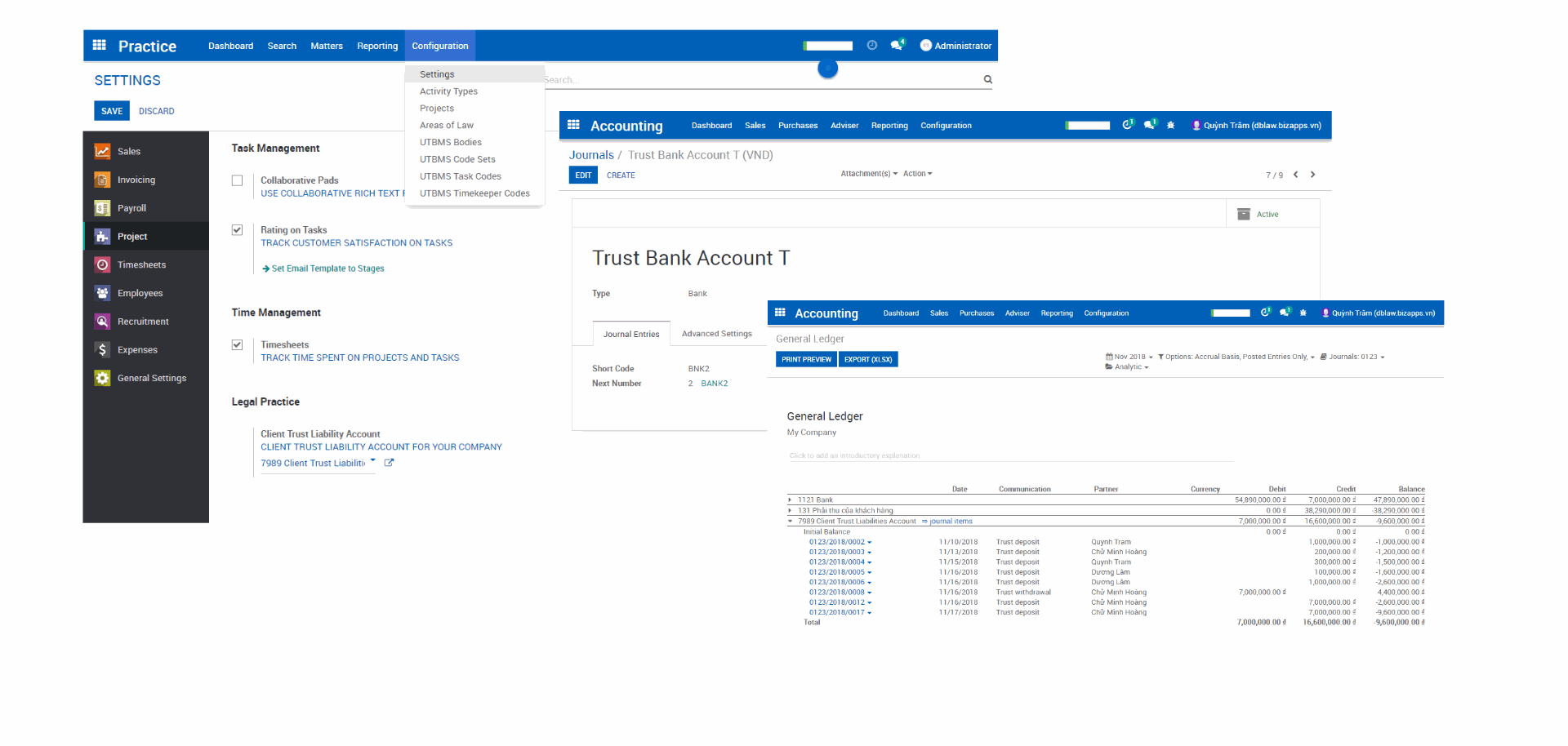This screenshot has width=1568, height=746.
Task: Click the search magnifier icon in Settings
Action: point(987,80)
